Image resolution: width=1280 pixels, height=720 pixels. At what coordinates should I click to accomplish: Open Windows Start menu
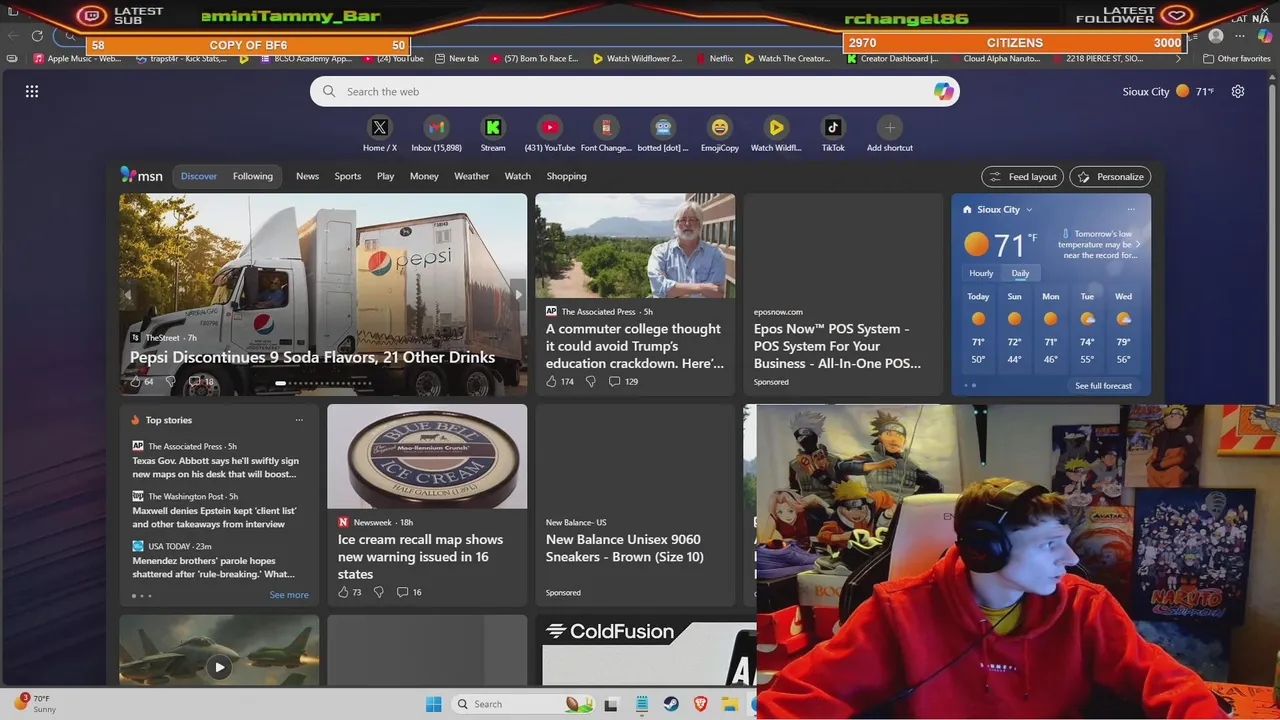point(433,704)
